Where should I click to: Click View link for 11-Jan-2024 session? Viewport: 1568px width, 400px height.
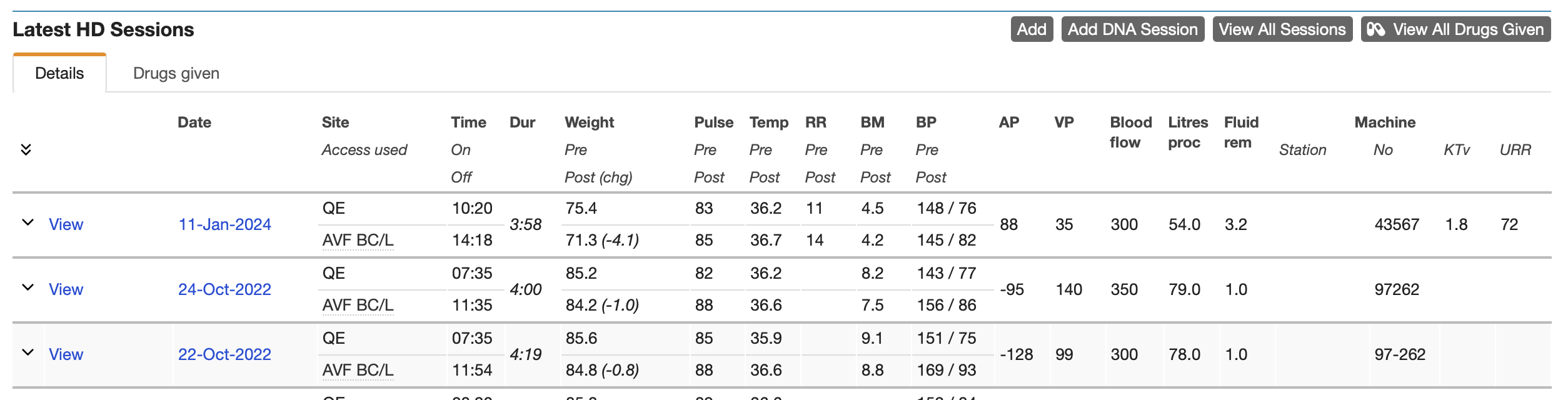click(66, 224)
